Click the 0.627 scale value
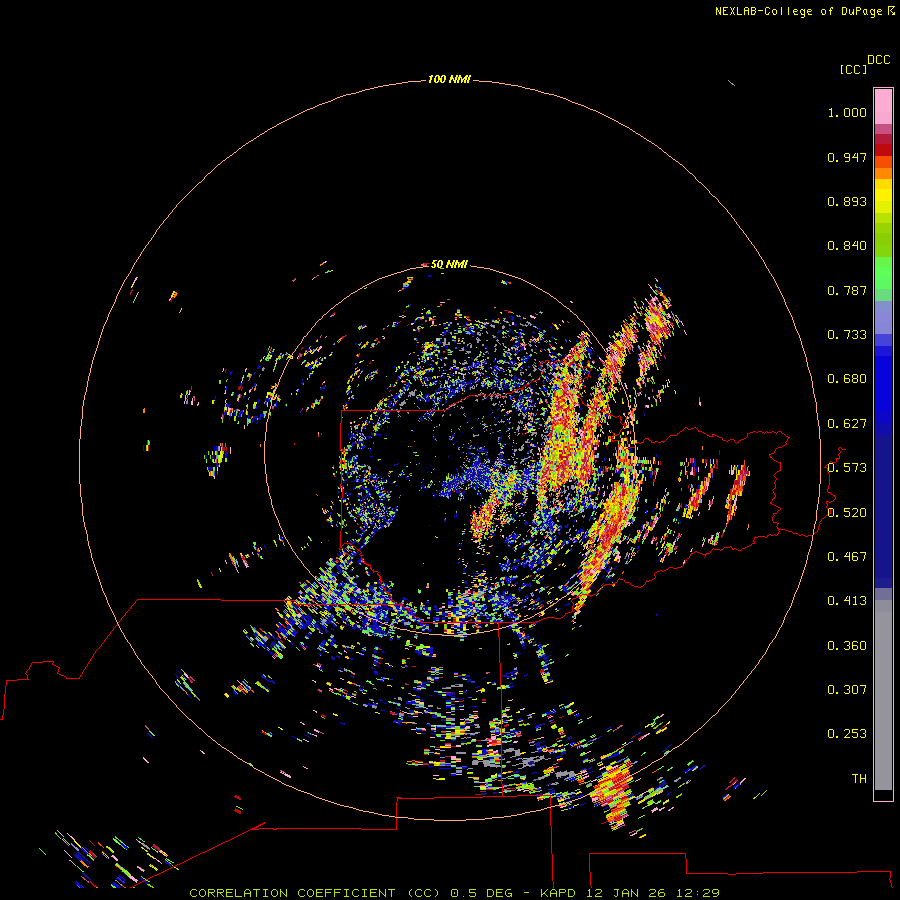Image resolution: width=900 pixels, height=900 pixels. pyautogui.click(x=847, y=424)
